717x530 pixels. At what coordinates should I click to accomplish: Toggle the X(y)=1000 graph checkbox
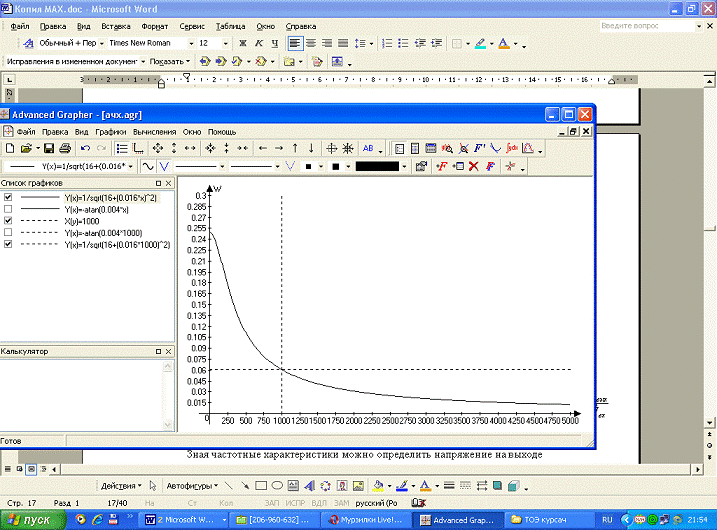8,220
